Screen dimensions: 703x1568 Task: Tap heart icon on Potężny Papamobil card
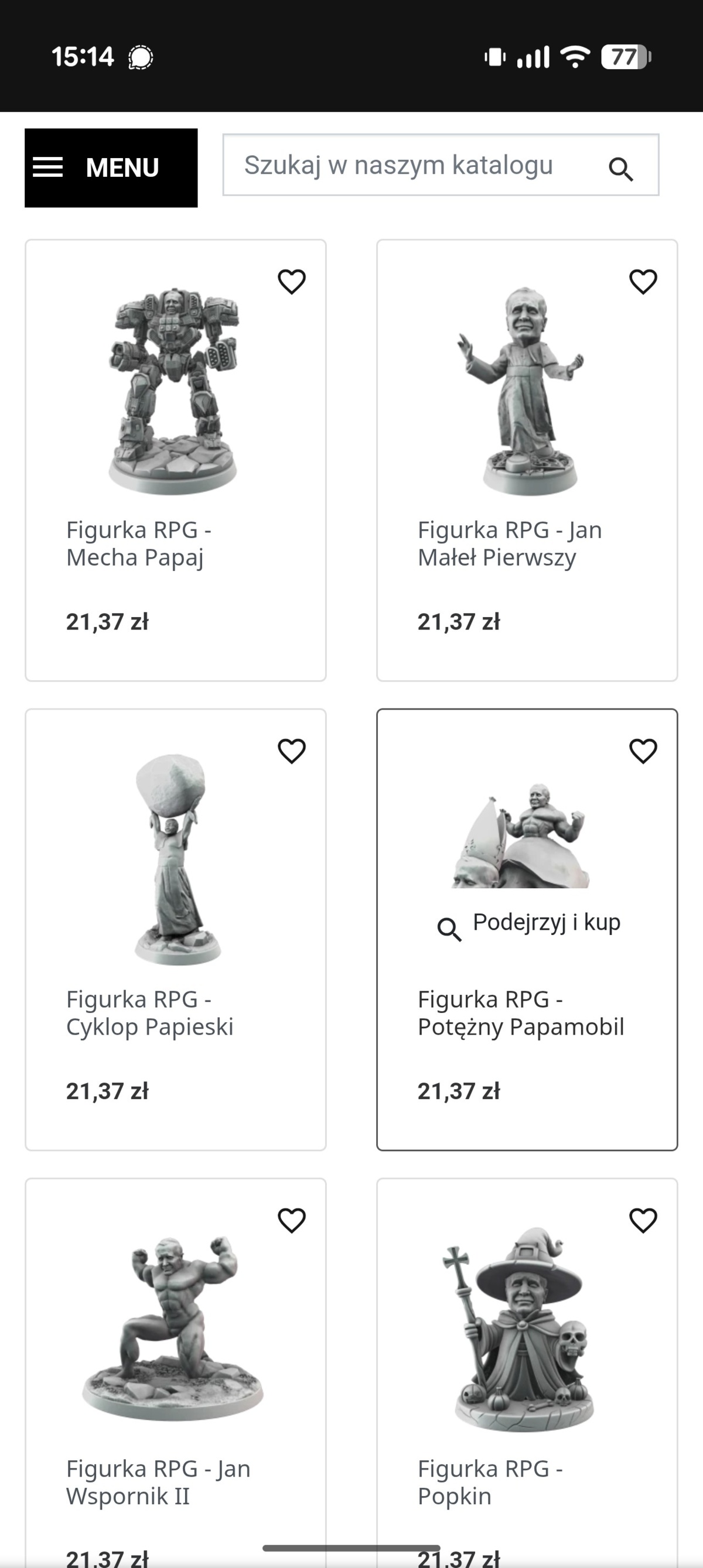tap(643, 751)
